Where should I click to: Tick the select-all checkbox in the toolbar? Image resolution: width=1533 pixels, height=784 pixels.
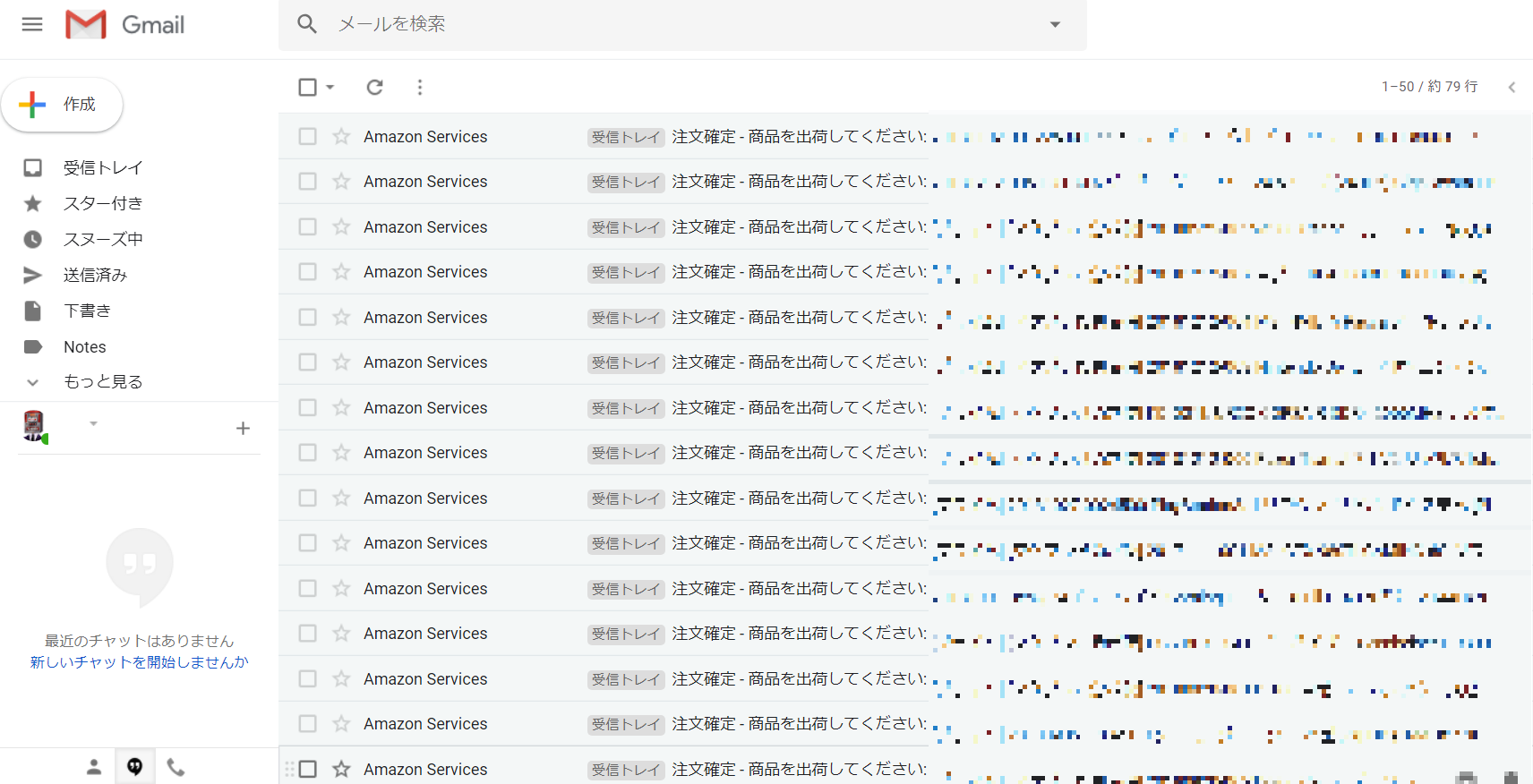pos(307,87)
